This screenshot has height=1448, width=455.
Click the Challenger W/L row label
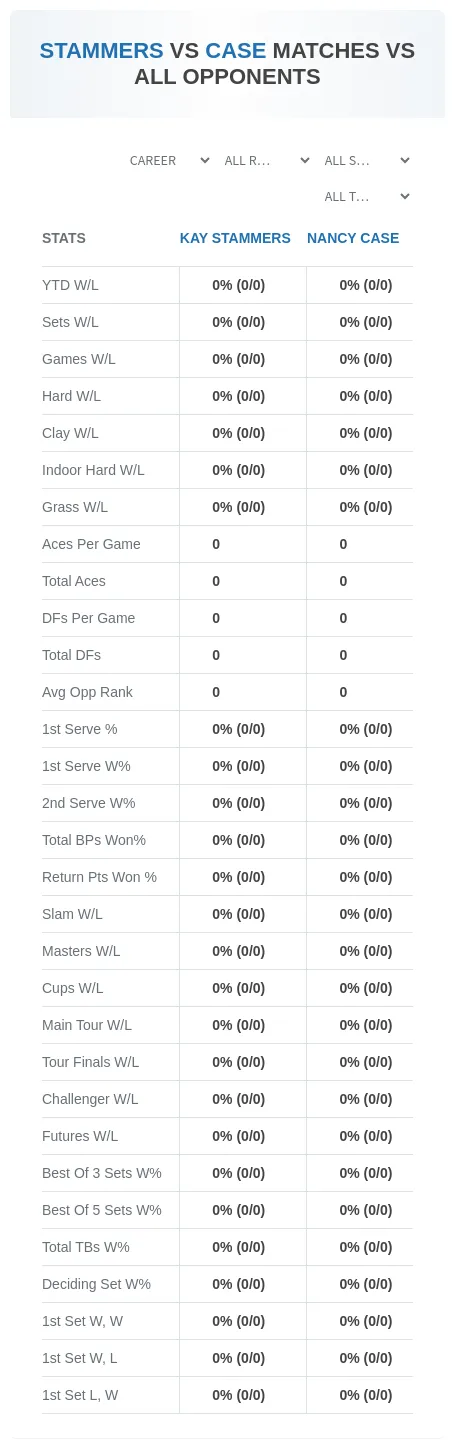90,1099
